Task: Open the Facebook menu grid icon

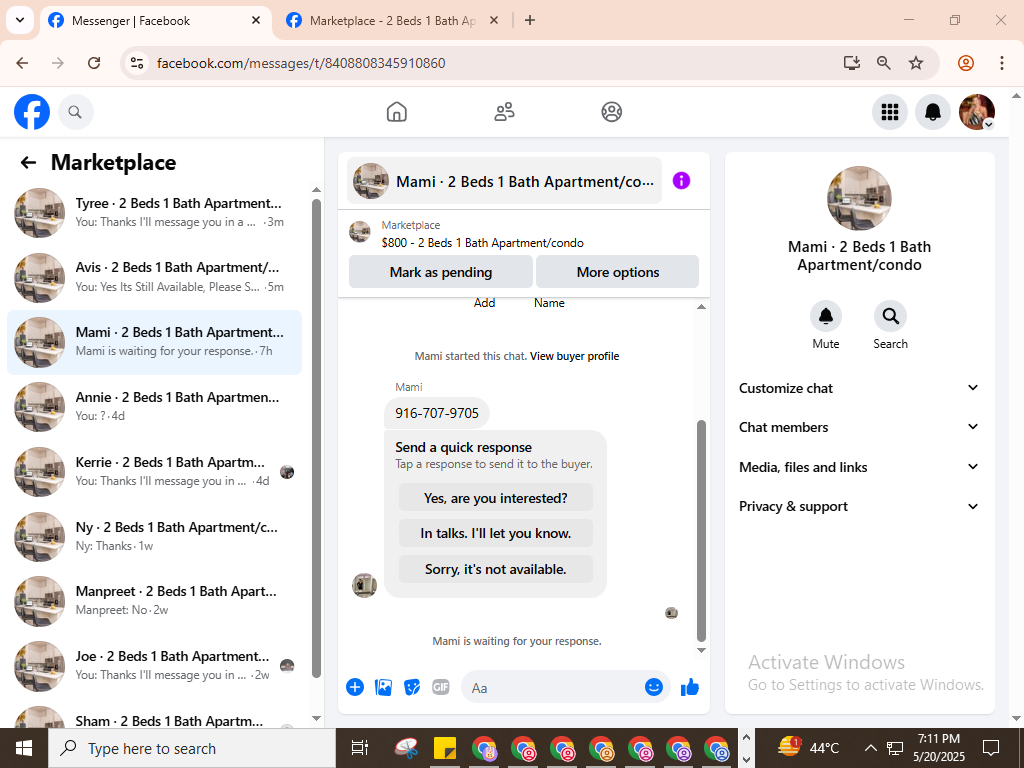Action: pos(889,112)
